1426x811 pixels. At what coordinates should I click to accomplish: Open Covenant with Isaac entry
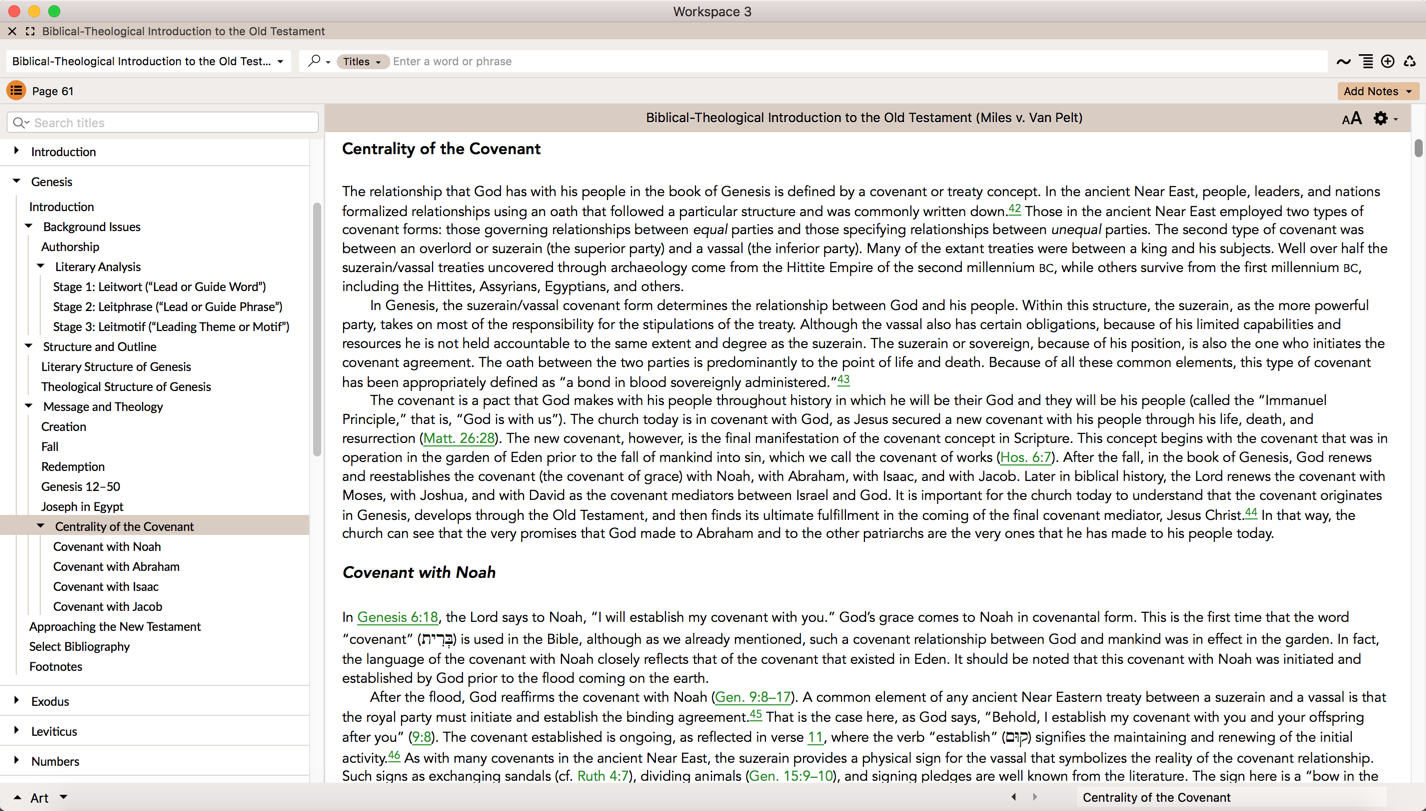pos(106,586)
